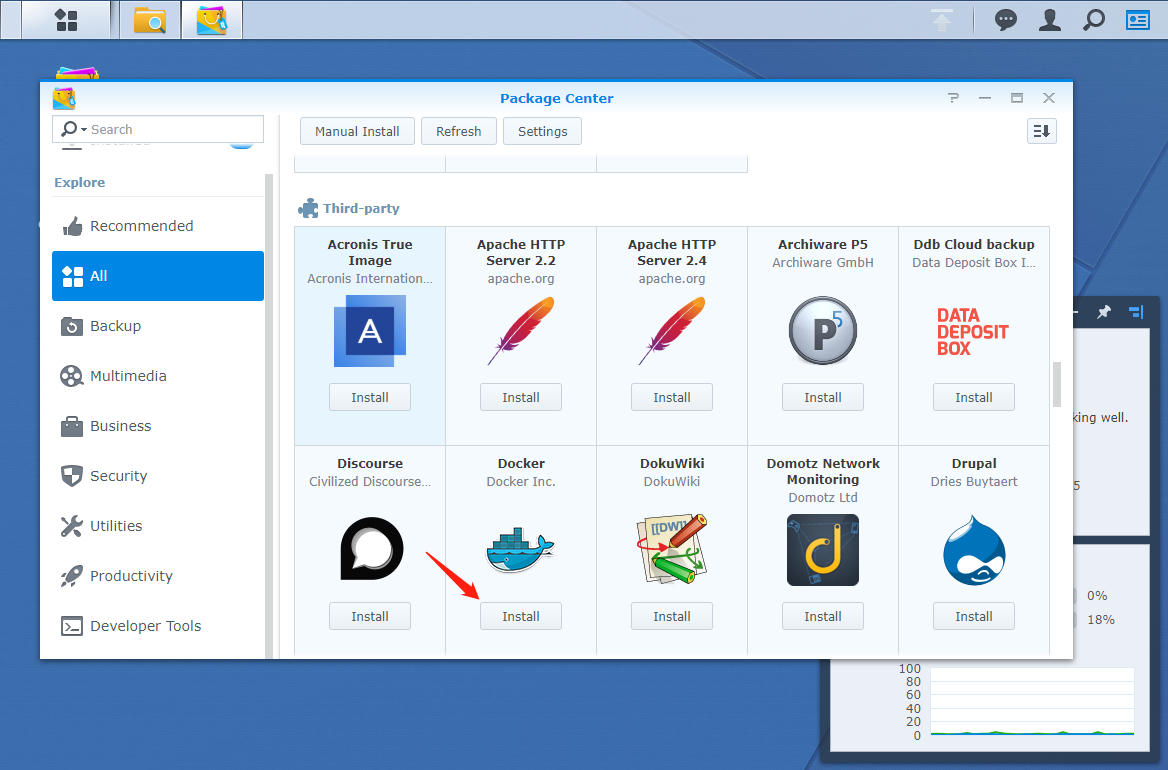
Task: Select the Multimedia category
Action: point(158,375)
